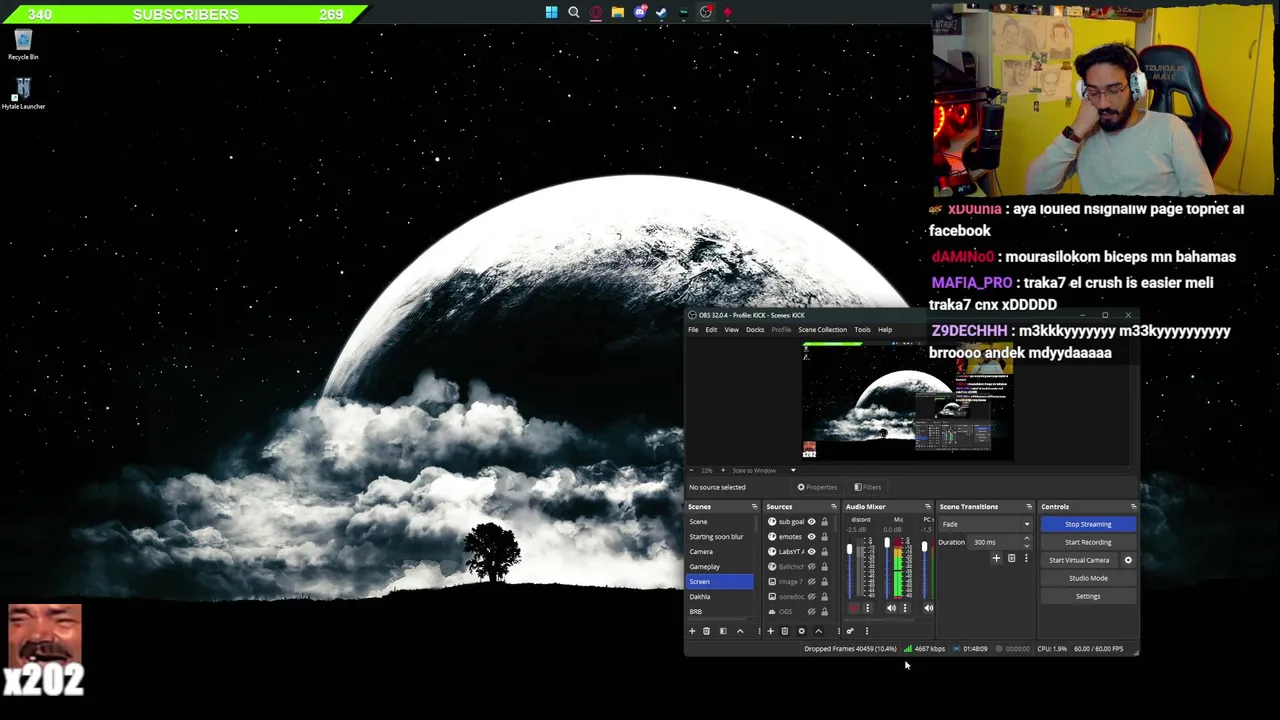Open the Scale to Window dropdown

coord(764,470)
